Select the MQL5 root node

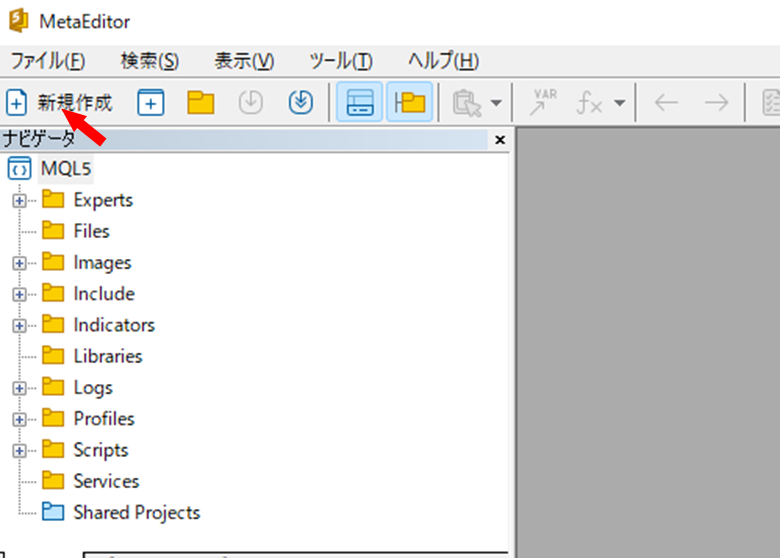point(66,169)
